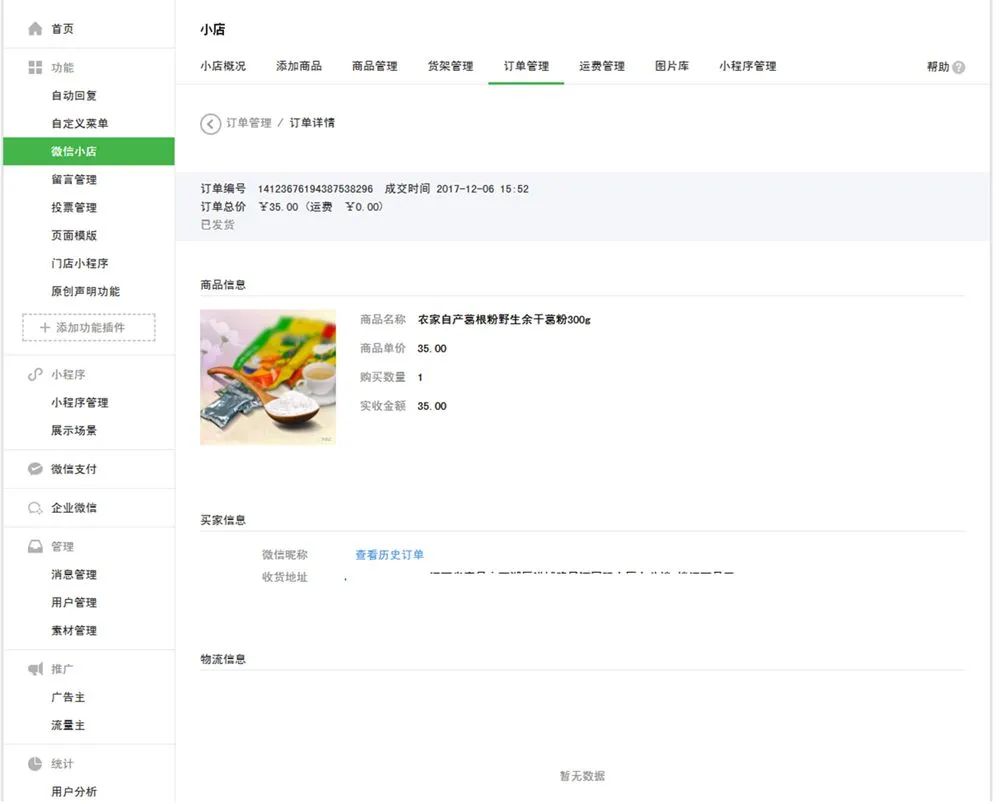Open 用户管理 in the sidebar

click(x=74, y=603)
